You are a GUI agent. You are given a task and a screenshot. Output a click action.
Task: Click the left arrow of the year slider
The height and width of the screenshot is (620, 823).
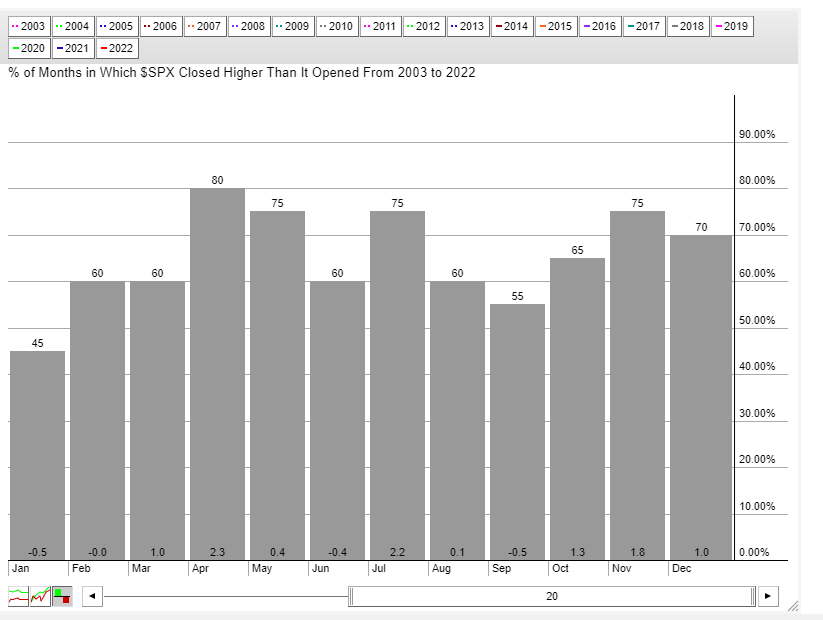(x=91, y=596)
